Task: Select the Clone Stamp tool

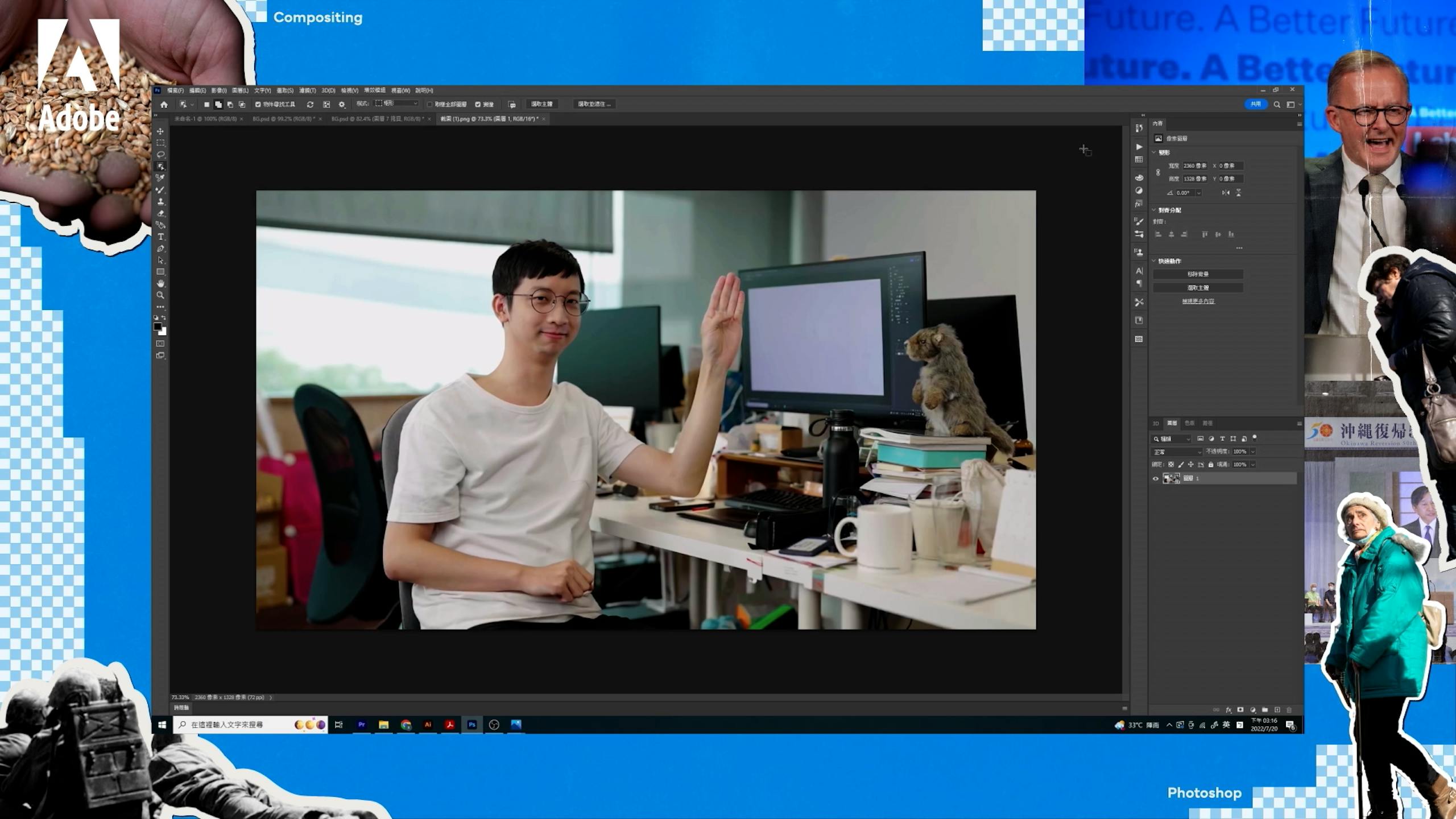Action: (160, 201)
